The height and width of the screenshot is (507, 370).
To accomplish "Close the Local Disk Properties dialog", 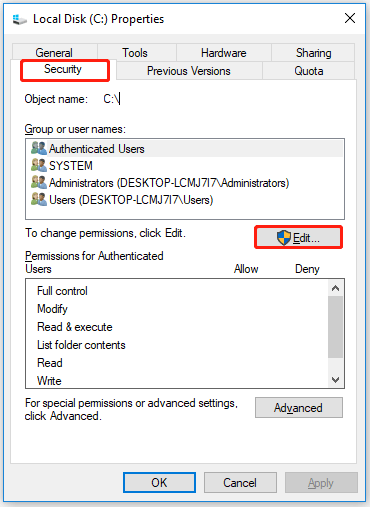I will pyautogui.click(x=350, y=18).
